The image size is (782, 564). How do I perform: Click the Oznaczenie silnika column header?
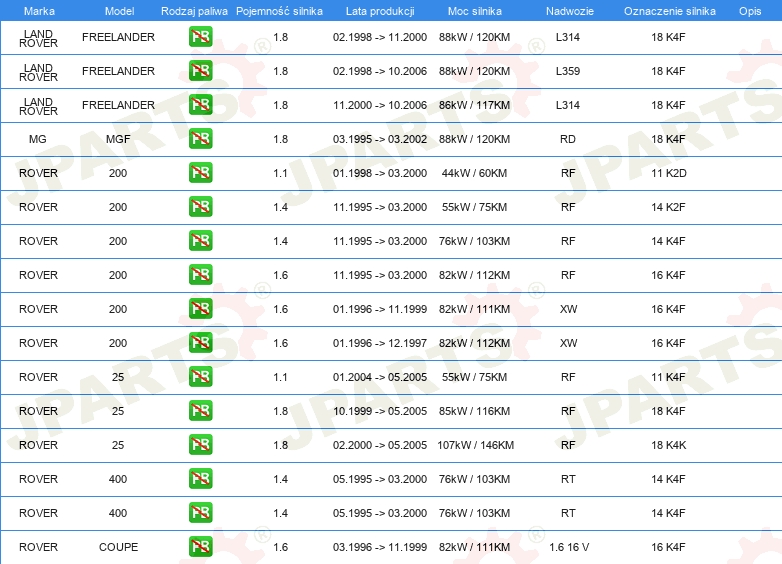point(670,11)
